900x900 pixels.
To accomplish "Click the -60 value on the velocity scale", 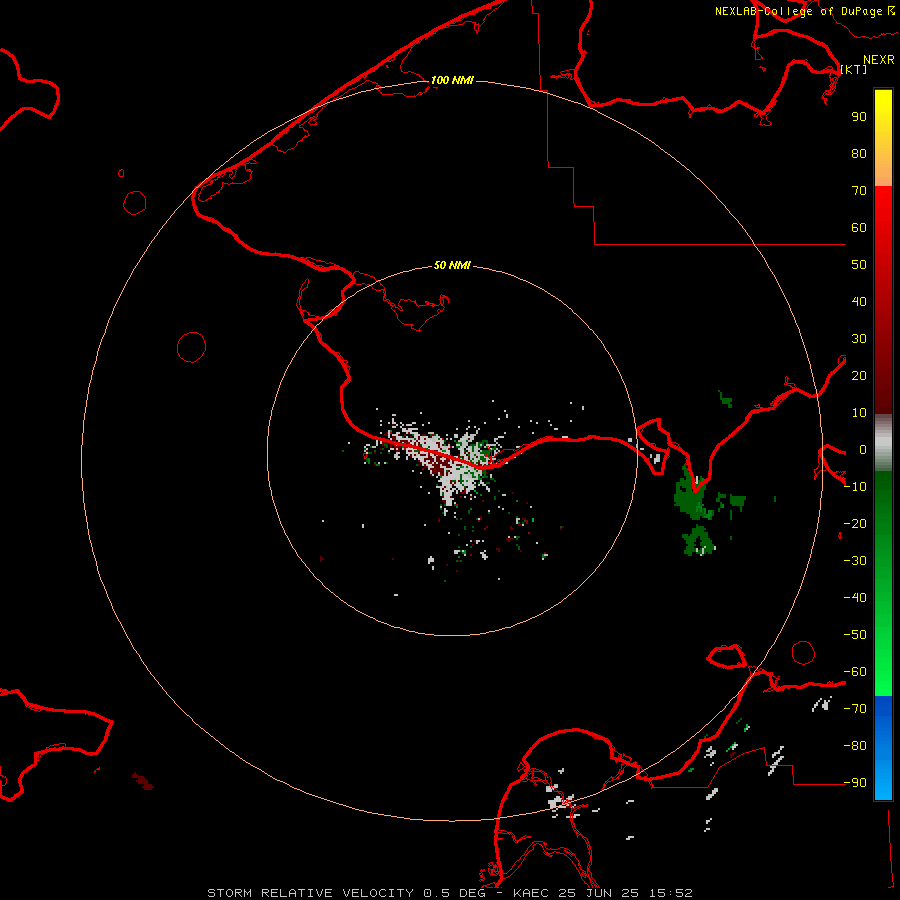I will pos(855,672).
